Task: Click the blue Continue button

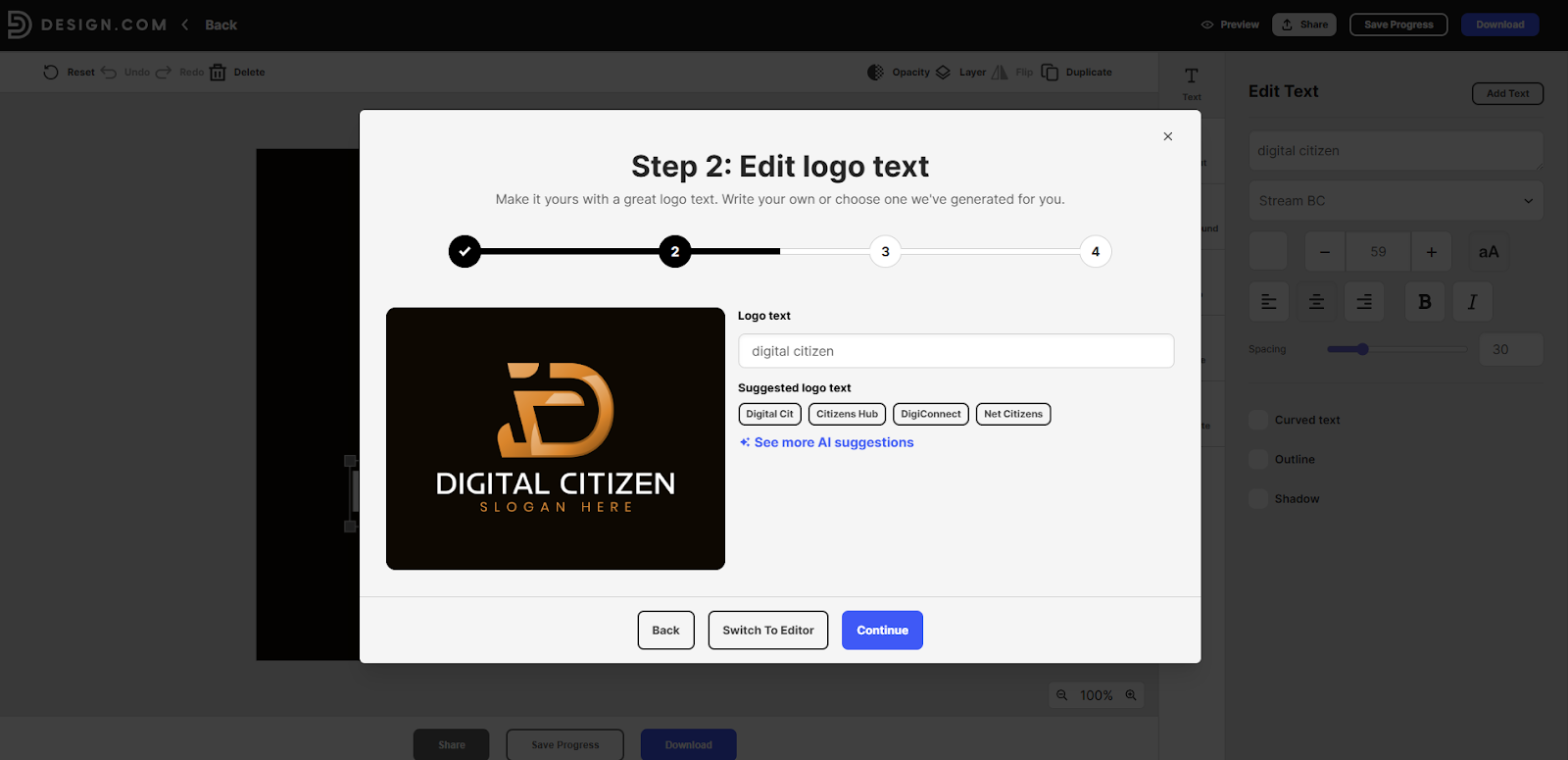Action: [882, 631]
